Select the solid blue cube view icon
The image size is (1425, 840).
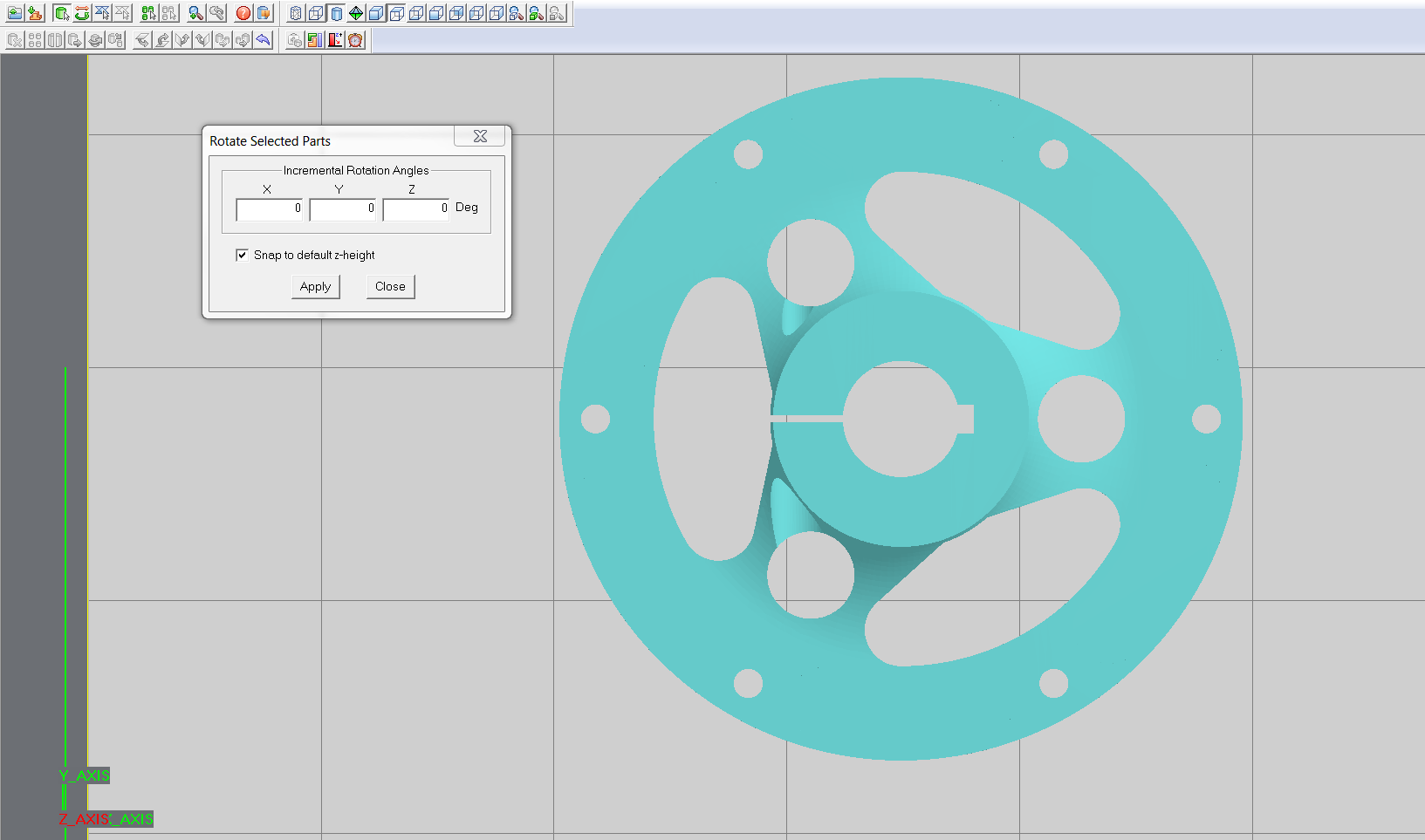coord(376,13)
